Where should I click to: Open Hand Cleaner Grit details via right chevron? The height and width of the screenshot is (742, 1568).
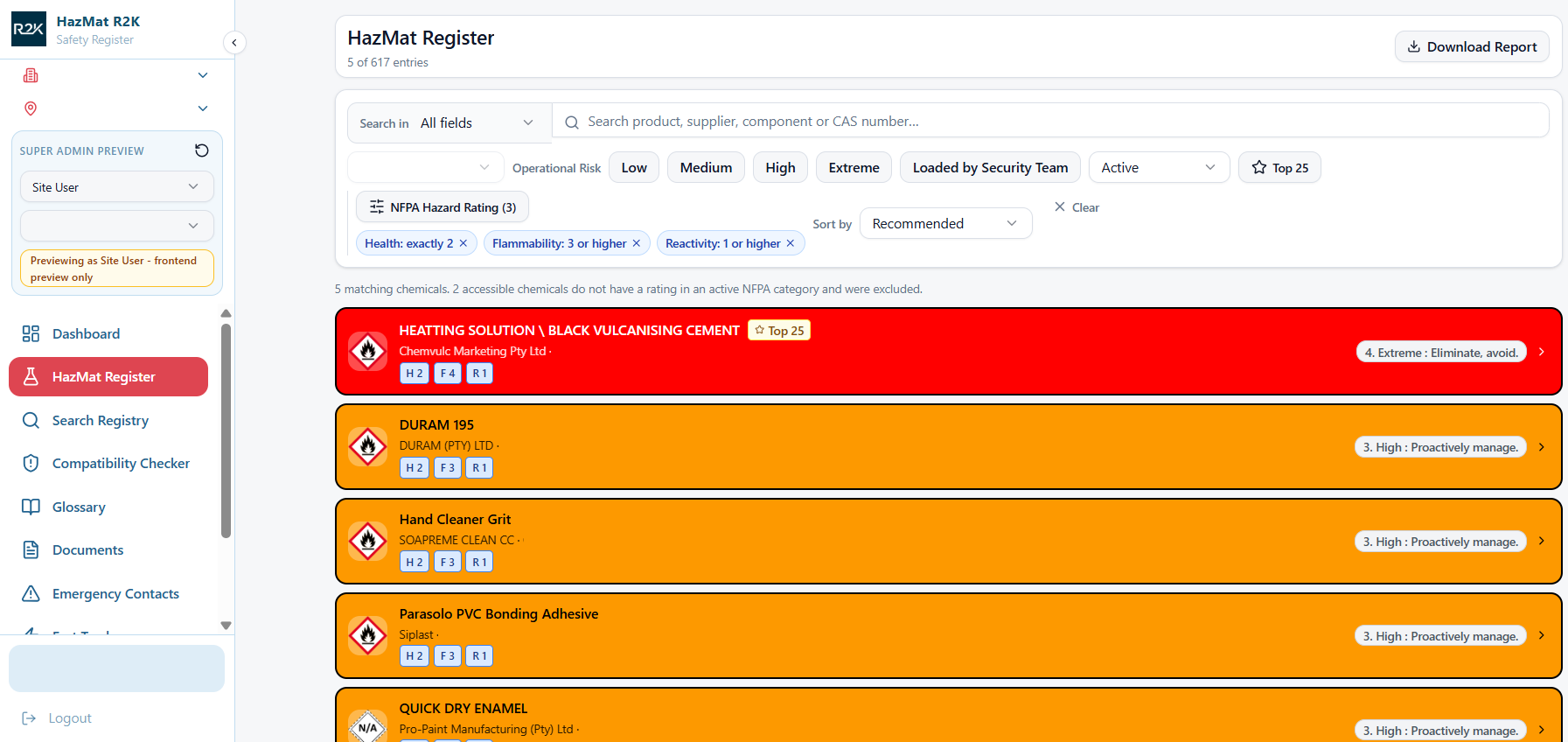[1542, 541]
